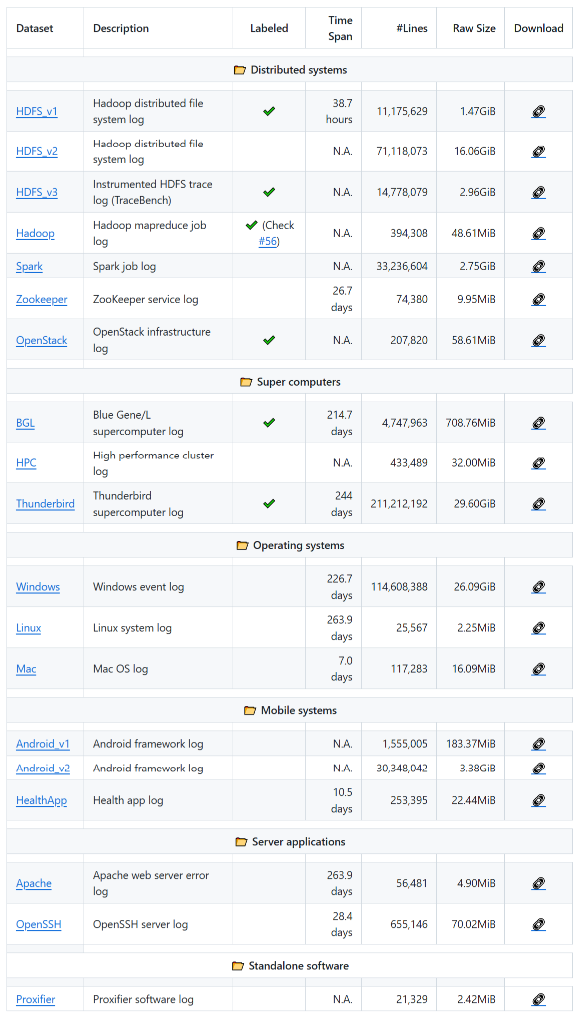Image resolution: width=579 pixels, height=1017 pixels.
Task: Follow the #56 issue link in Hadoop row
Action: 268,242
